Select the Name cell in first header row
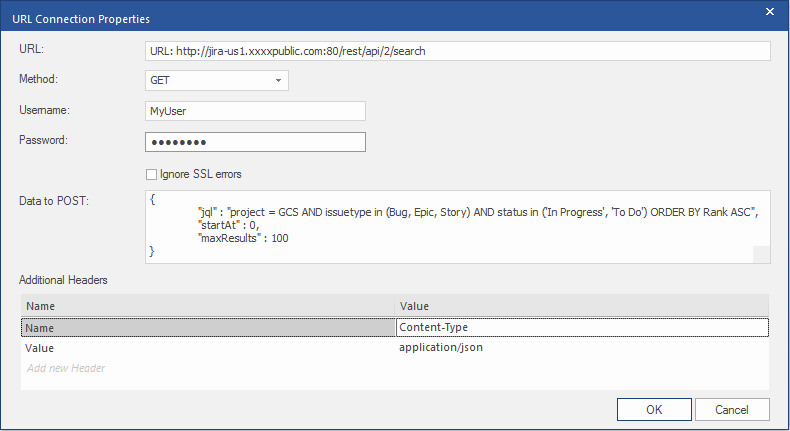This screenshot has height=431, width=790. (x=208, y=327)
